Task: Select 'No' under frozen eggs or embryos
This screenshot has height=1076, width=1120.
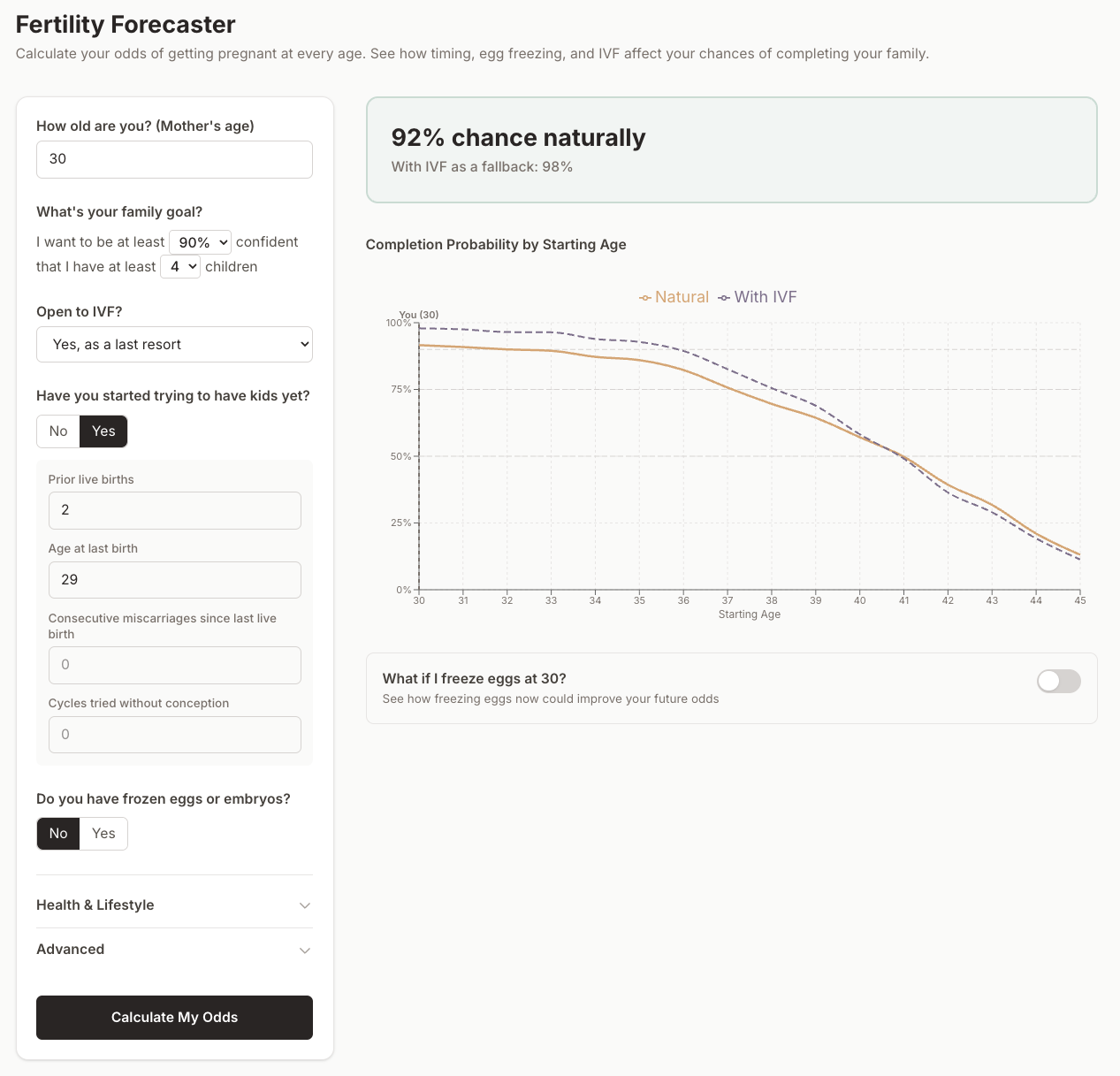Action: click(57, 833)
